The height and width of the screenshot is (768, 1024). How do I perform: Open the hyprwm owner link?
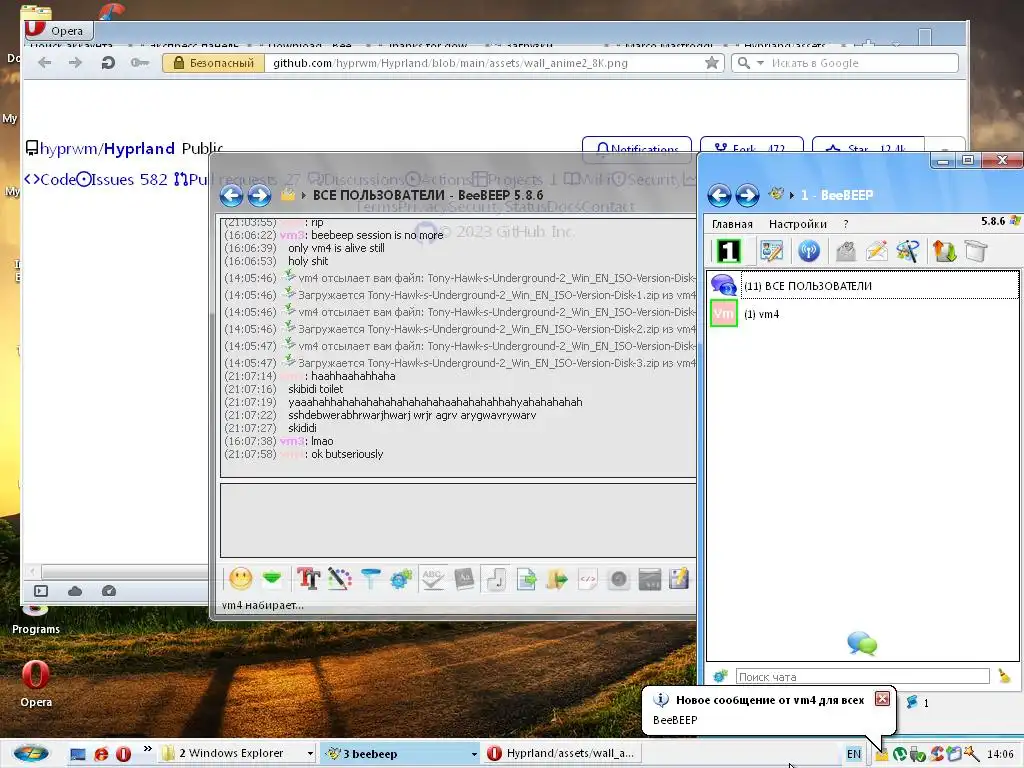tap(69, 148)
